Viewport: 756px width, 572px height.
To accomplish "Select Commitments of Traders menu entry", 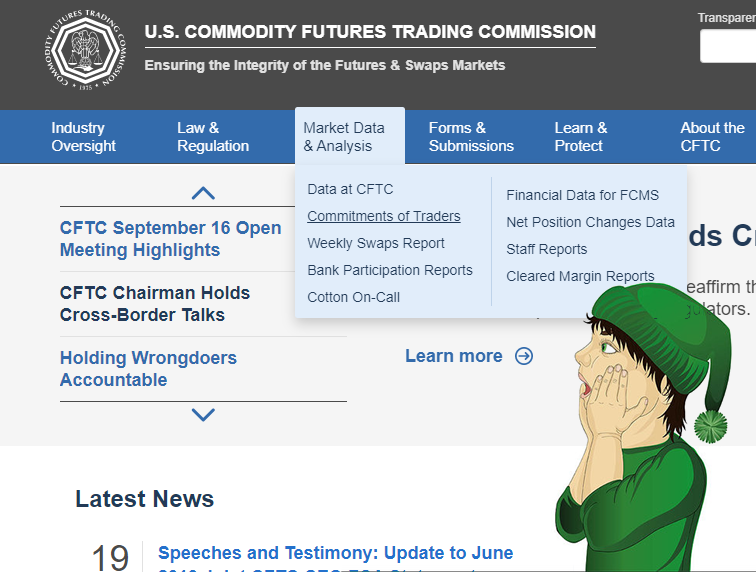I will (384, 216).
